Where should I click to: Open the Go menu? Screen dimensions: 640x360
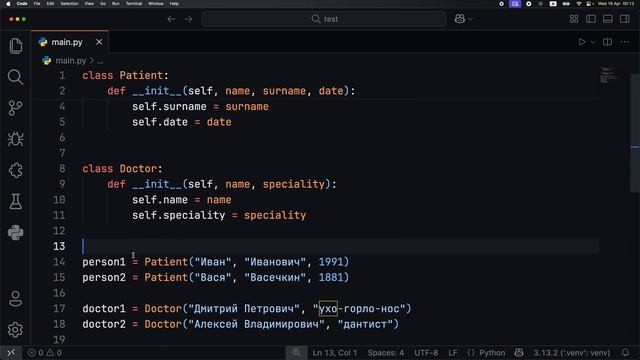[x=103, y=4]
